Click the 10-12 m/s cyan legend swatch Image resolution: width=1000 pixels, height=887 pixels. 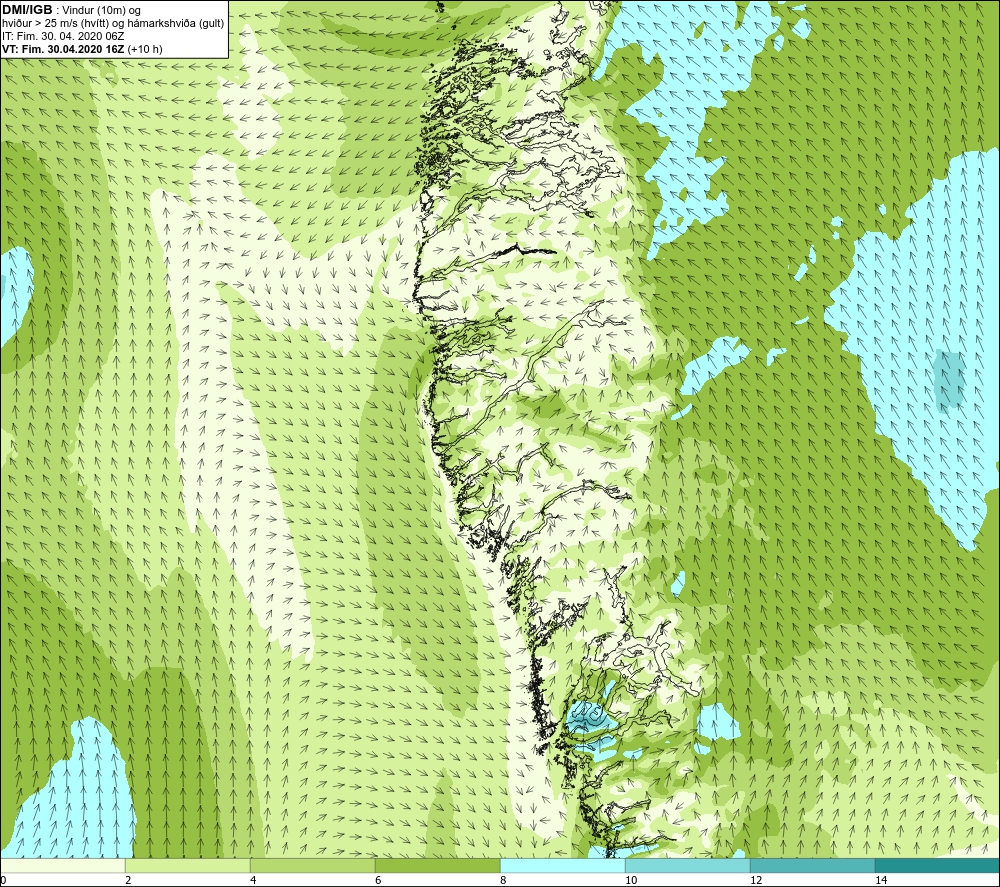[688, 865]
